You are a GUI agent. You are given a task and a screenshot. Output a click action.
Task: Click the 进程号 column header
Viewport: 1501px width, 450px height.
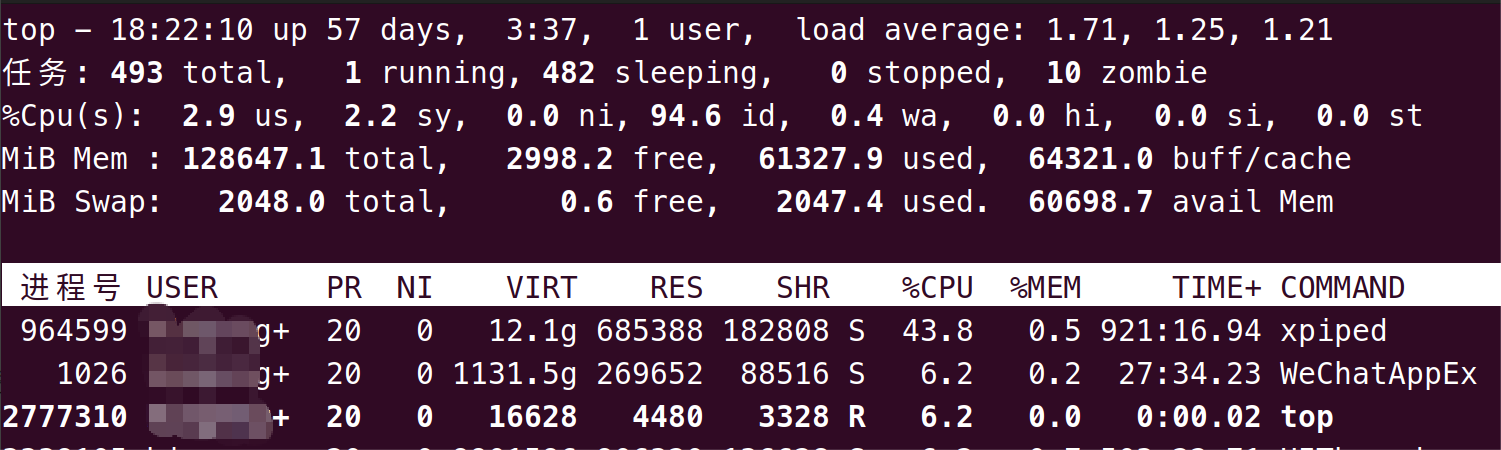point(70,288)
